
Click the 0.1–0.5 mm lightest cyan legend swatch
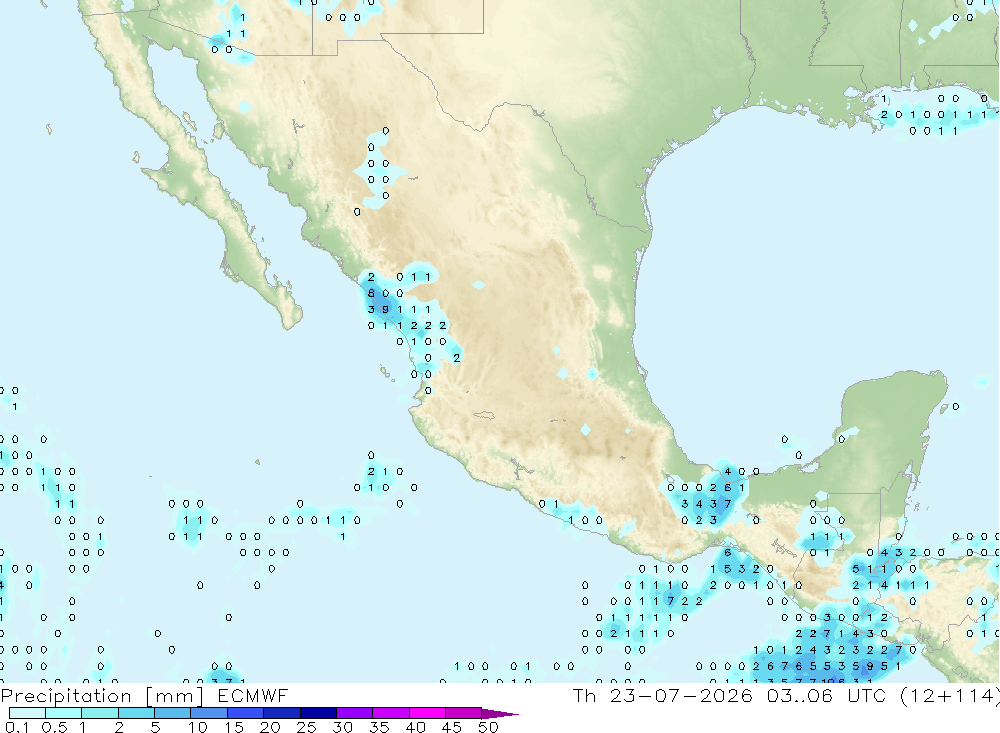point(27,713)
